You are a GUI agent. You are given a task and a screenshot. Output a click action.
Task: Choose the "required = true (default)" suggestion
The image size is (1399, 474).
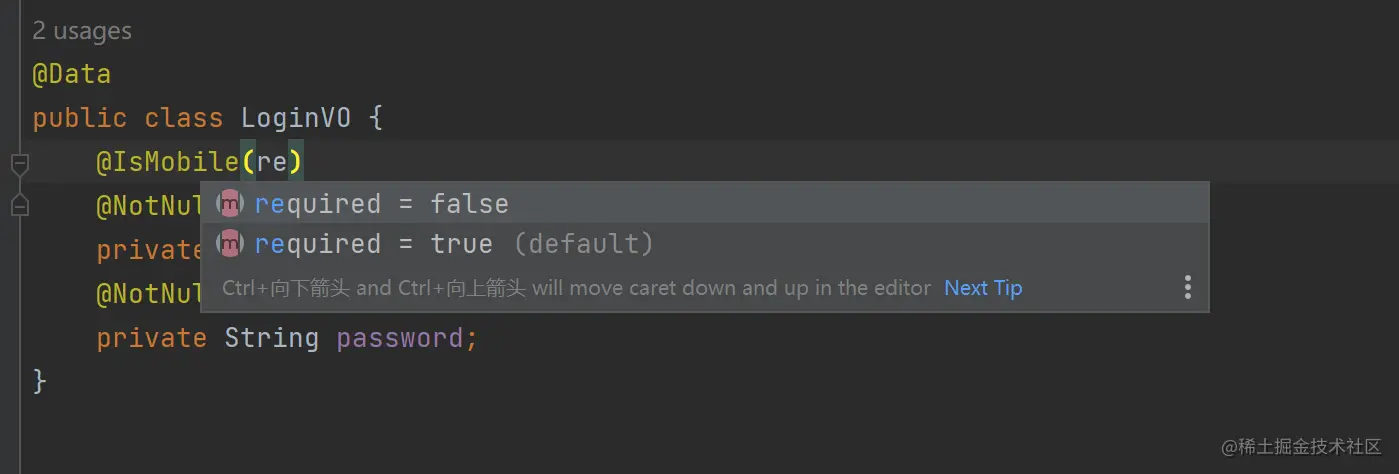click(705, 243)
